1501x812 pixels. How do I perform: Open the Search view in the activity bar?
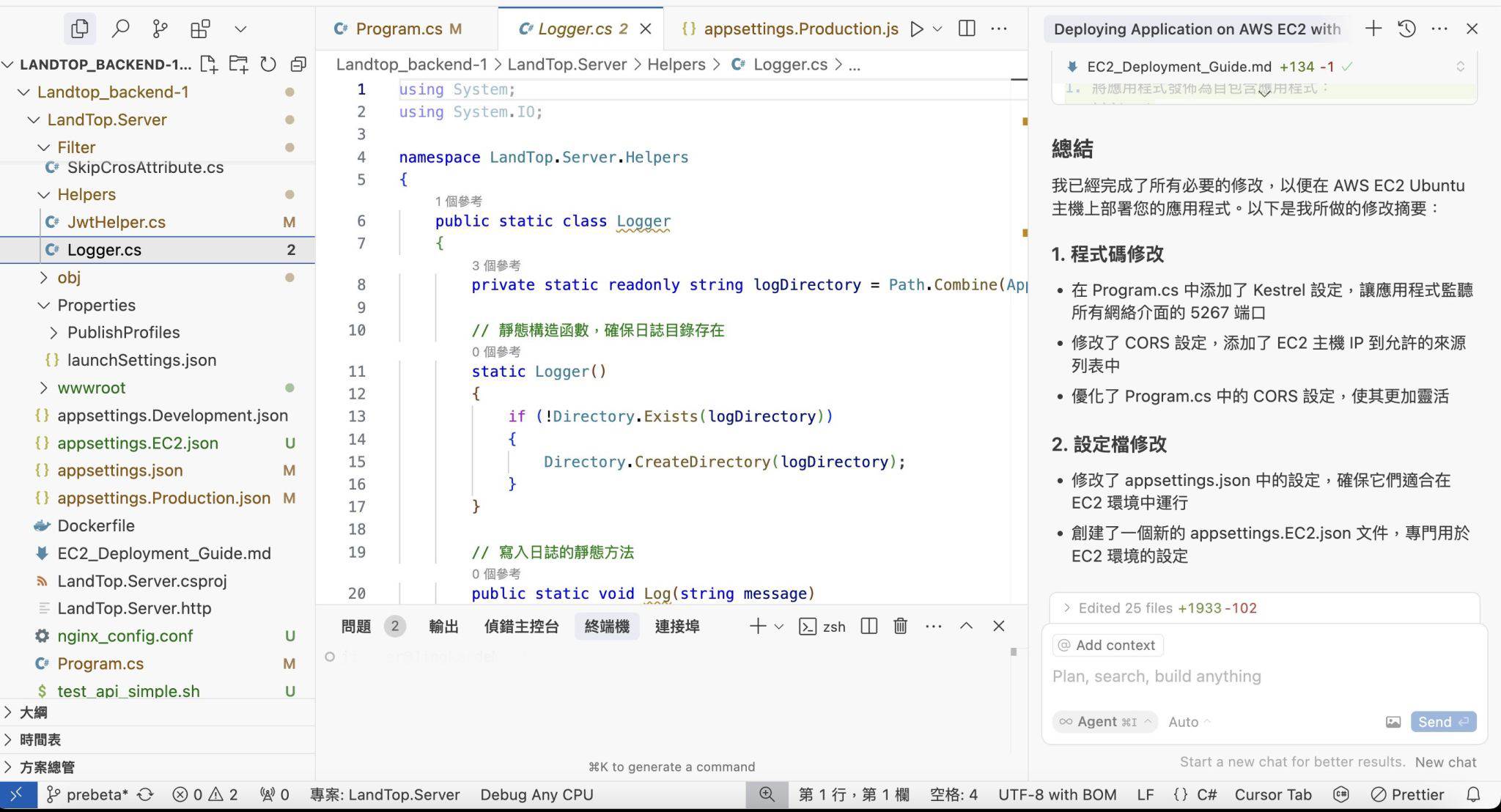click(121, 29)
